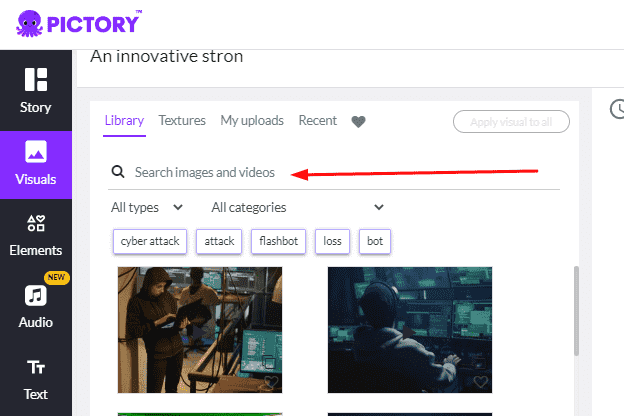This screenshot has width=624, height=416.
Task: Click the visuals library vertical scrollbar
Action: point(576,311)
